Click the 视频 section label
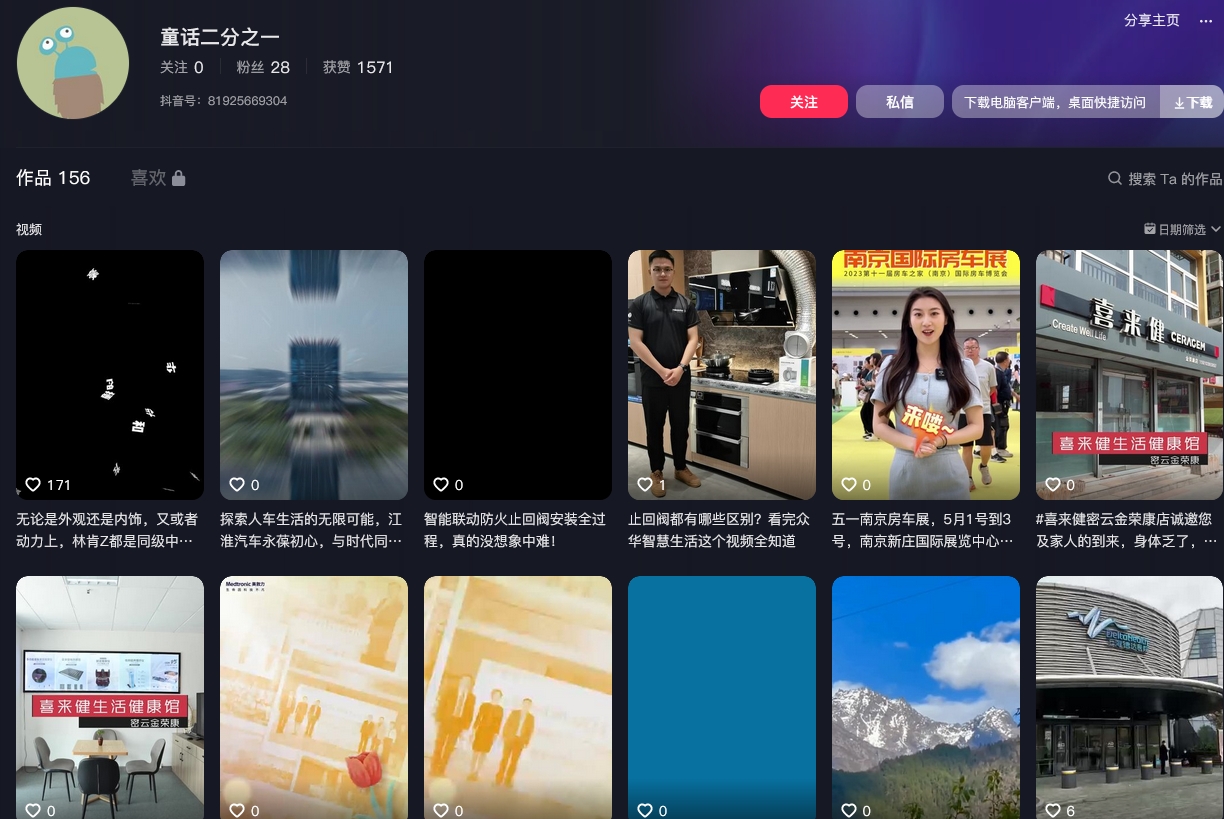 (x=29, y=229)
